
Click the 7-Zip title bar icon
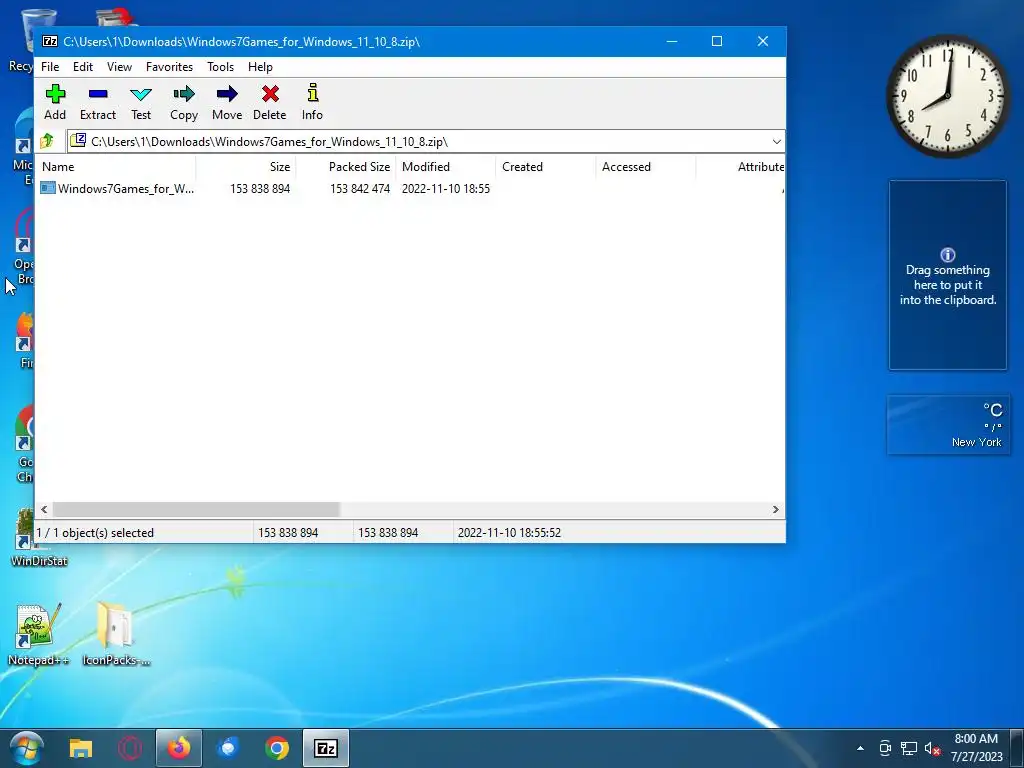50,41
